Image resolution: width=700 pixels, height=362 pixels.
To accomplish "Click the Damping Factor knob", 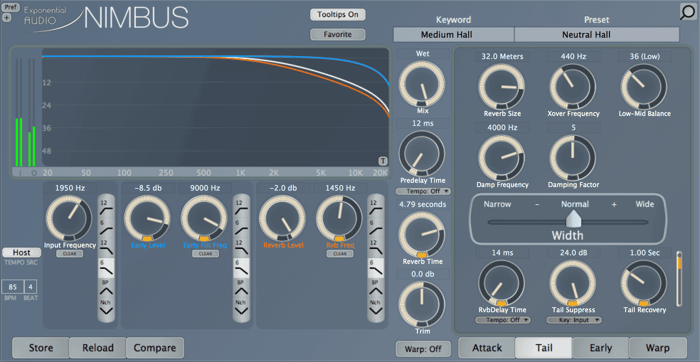I will 572,158.
